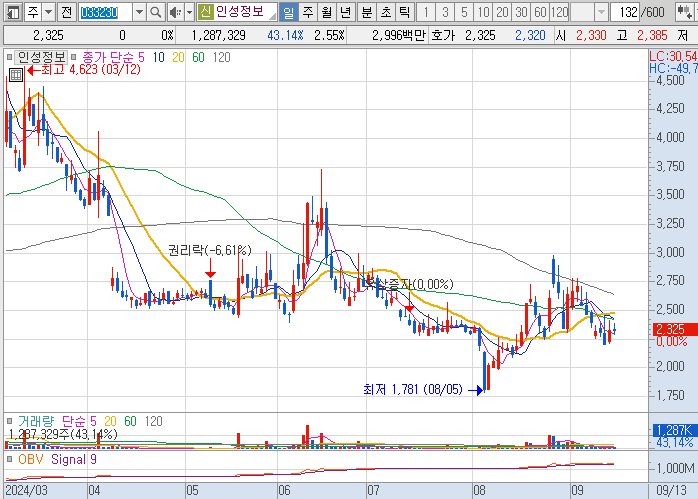Click the 20-day moving average legend value
Image resolution: width=698 pixels, height=499 pixels.
pos(178,57)
